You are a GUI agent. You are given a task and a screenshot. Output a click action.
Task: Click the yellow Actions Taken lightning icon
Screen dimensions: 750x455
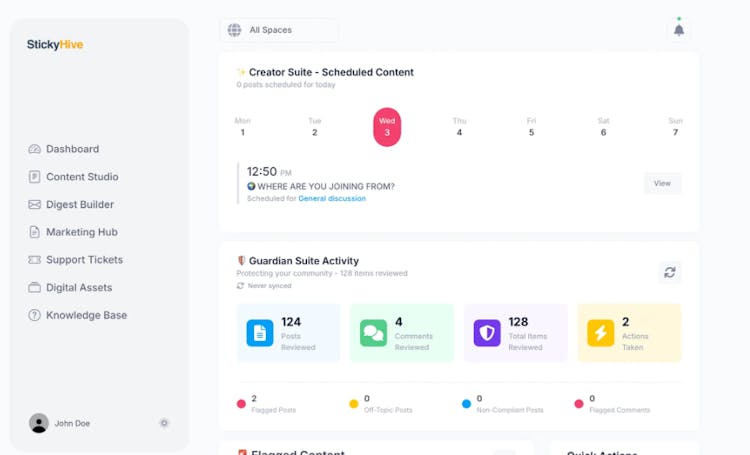point(601,333)
